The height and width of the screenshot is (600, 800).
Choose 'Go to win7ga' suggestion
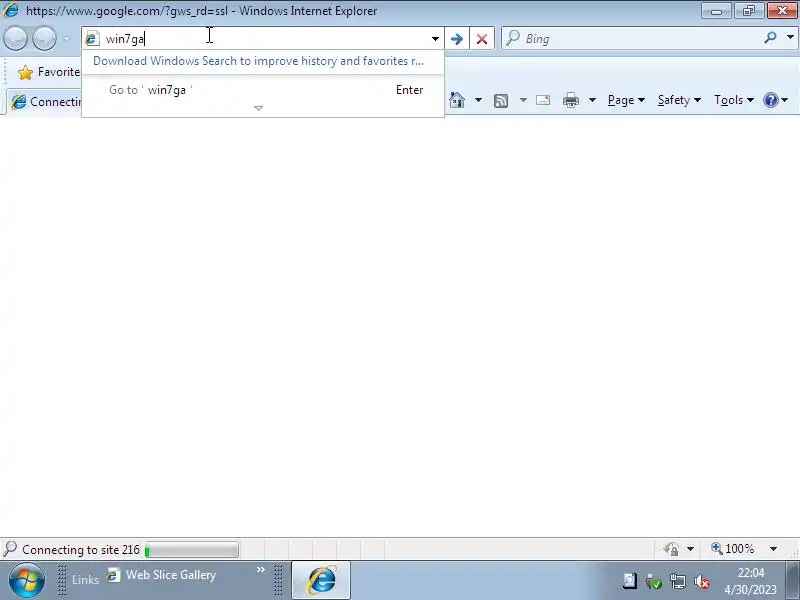click(x=263, y=90)
